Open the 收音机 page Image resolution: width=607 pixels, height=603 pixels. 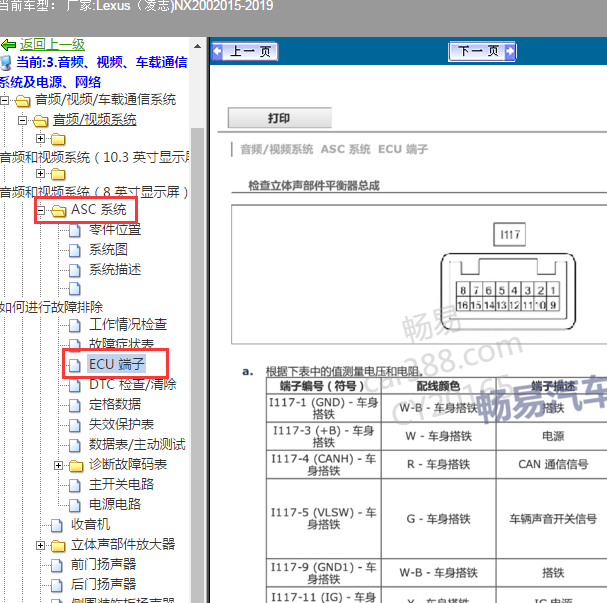tap(91, 524)
